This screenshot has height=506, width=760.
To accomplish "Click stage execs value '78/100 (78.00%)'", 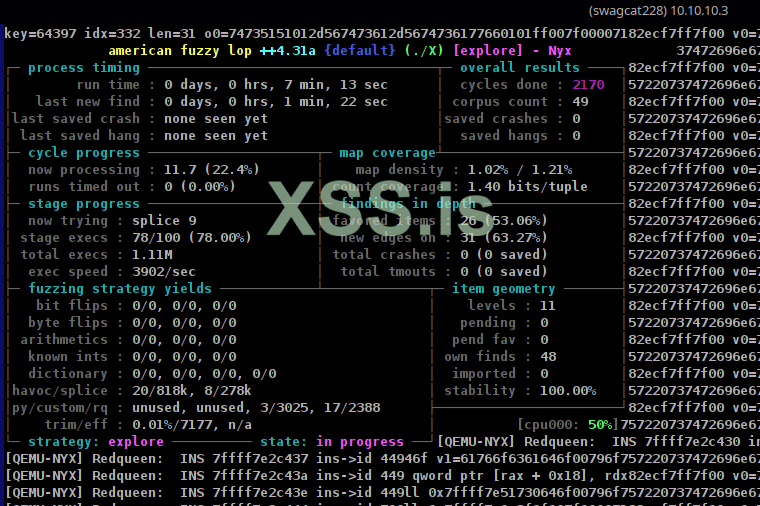I will coord(192,237).
